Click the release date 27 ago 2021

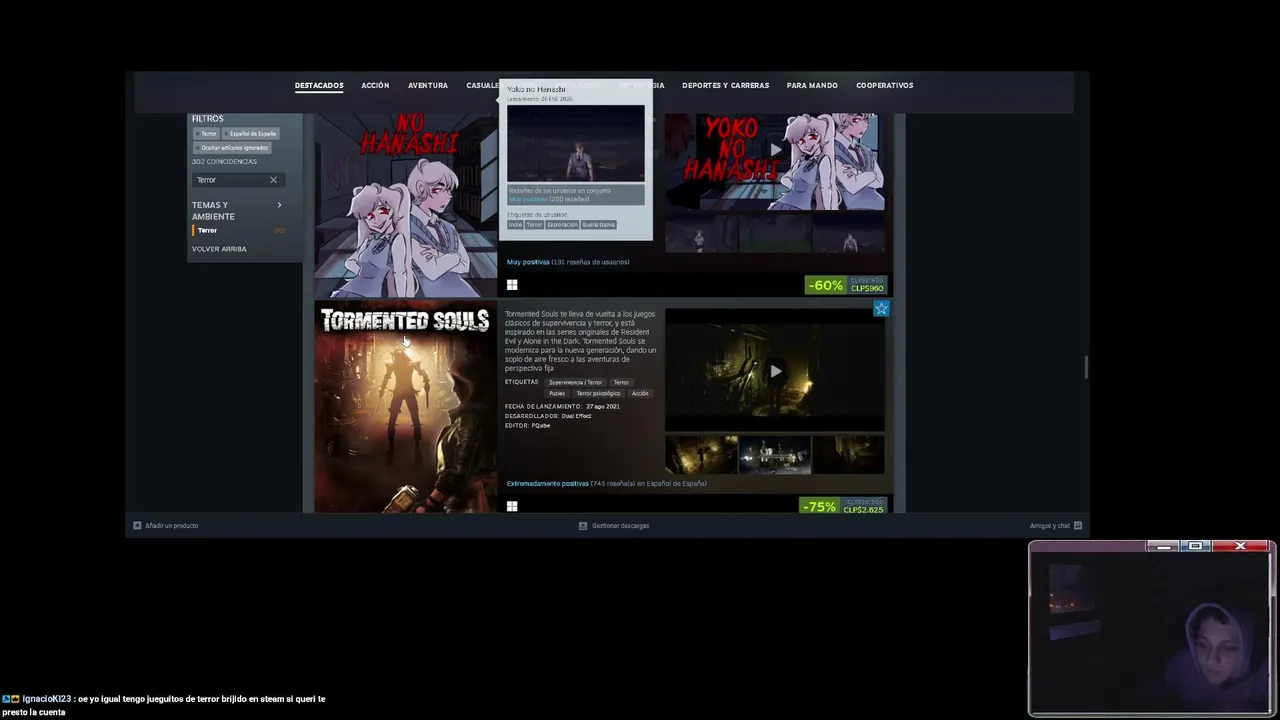point(603,406)
